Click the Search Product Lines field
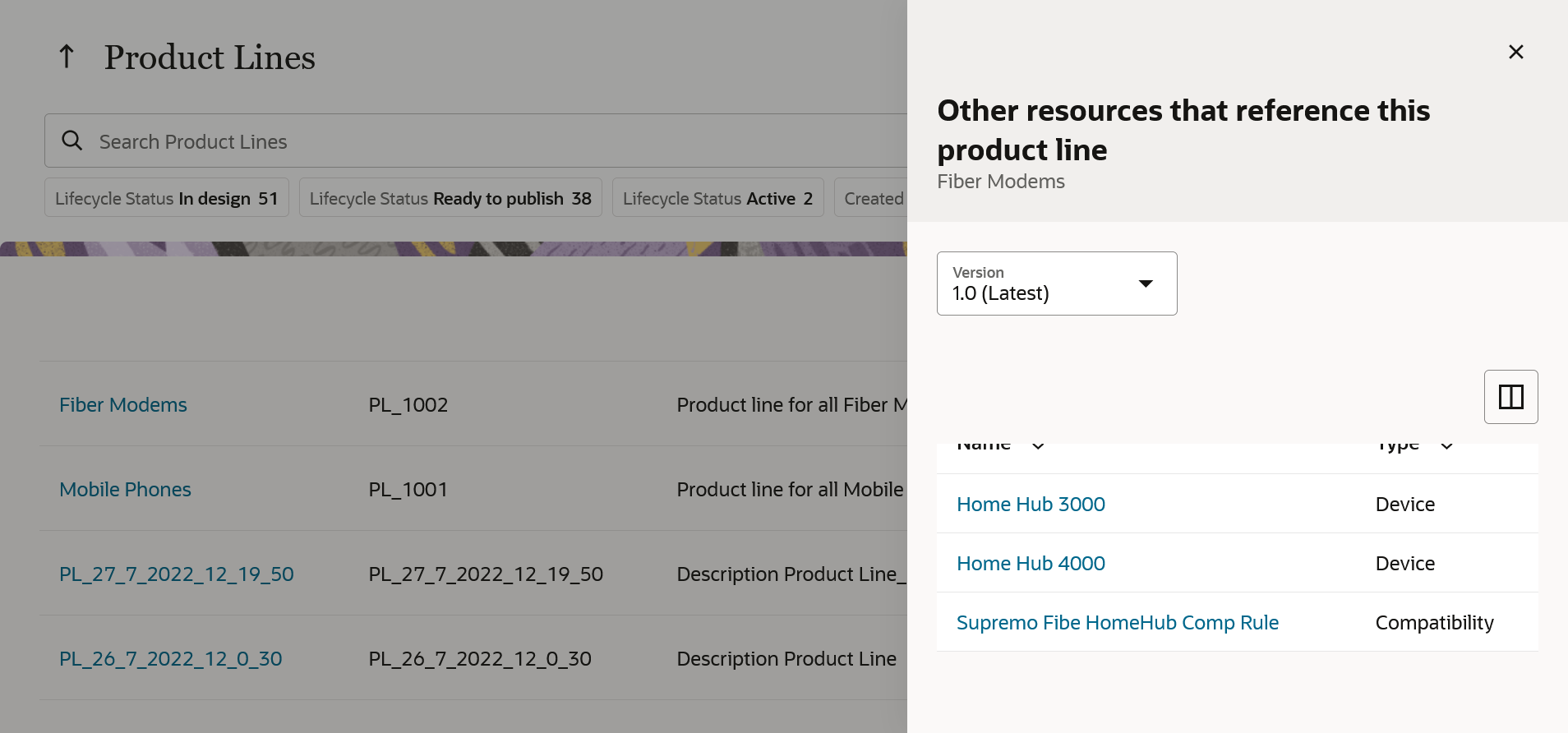 [476, 141]
